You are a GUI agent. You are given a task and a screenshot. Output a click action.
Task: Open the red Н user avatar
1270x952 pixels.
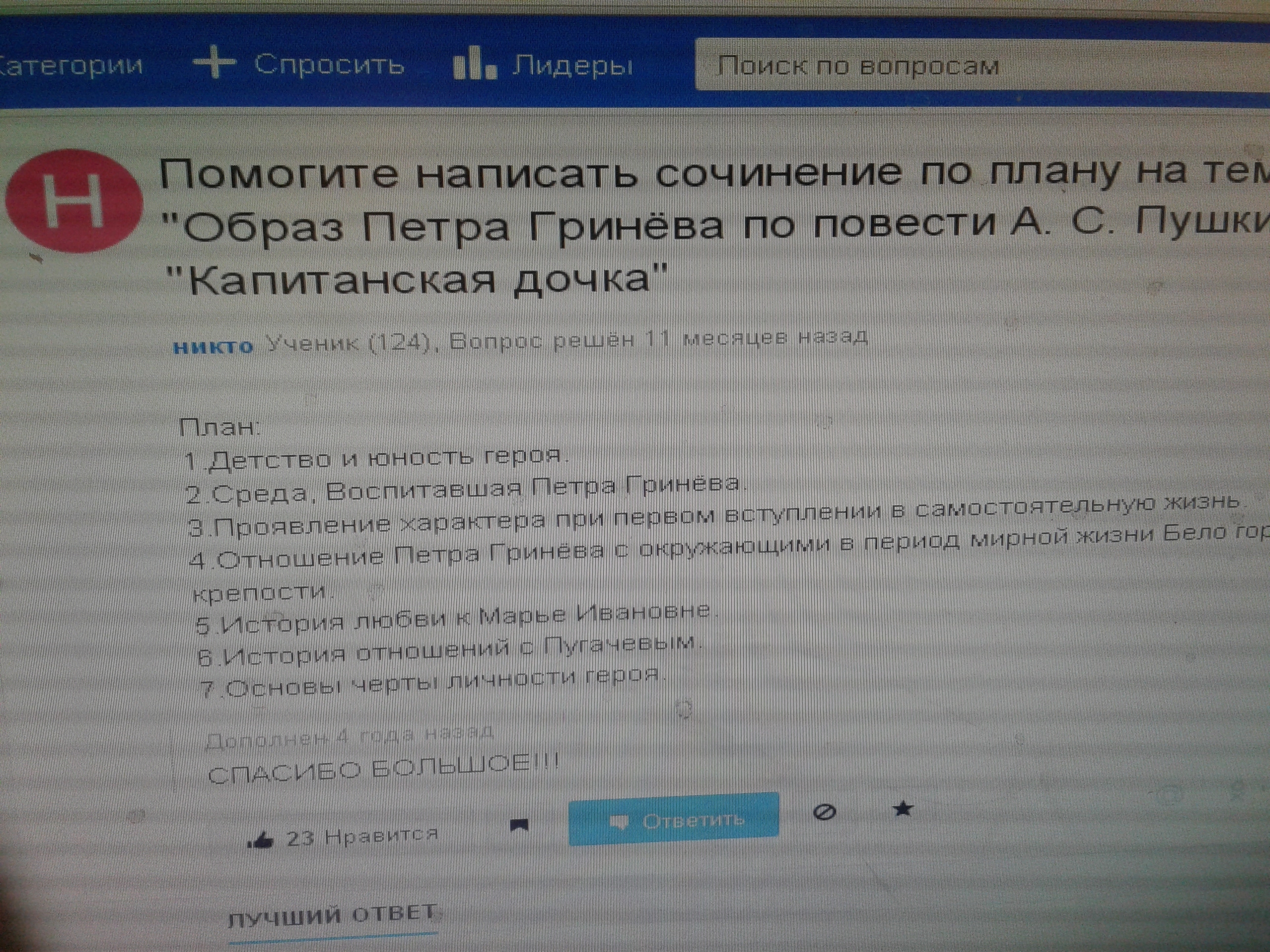coord(74,201)
